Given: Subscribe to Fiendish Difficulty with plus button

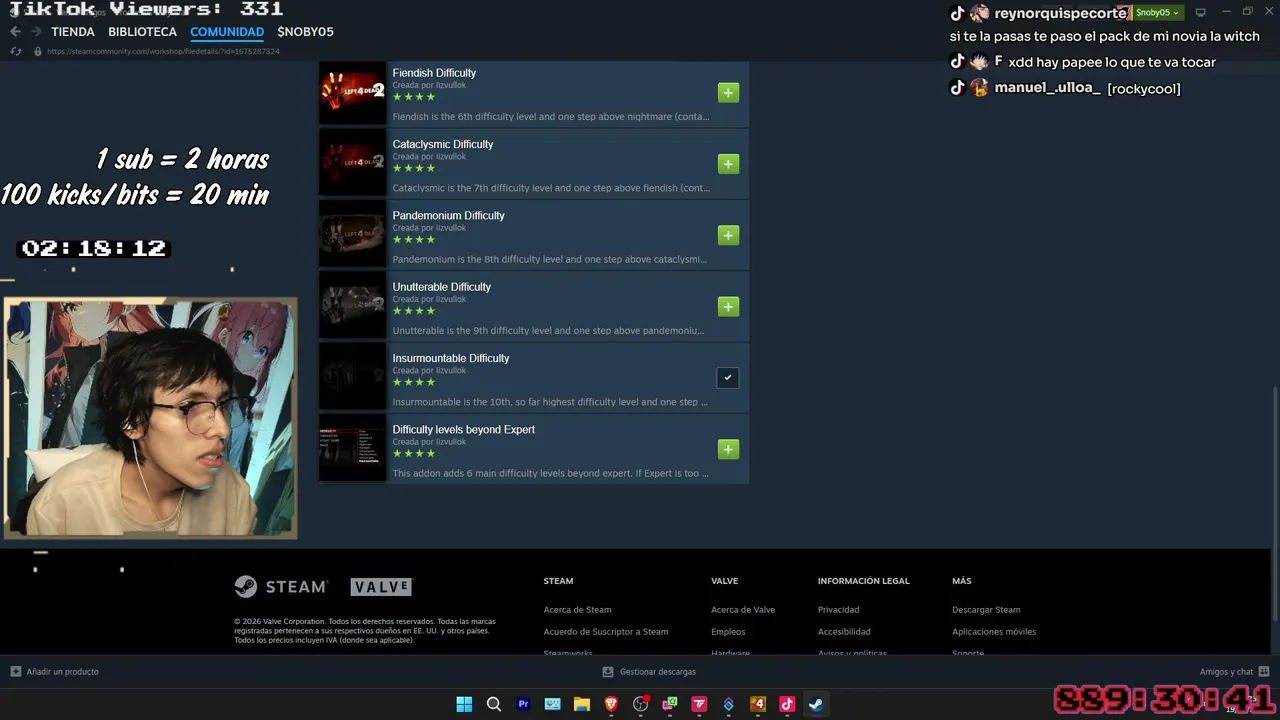Looking at the screenshot, I should click(x=728, y=93).
